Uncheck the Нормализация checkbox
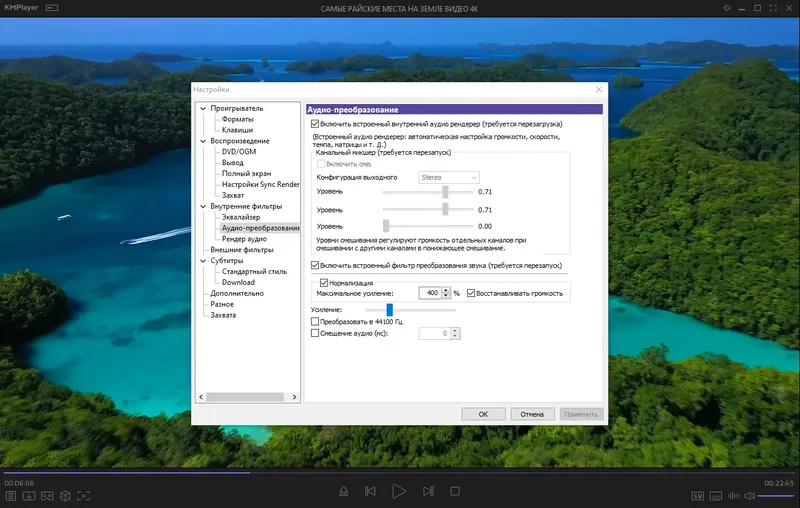Viewport: 800px width, 508px height. 323,283
